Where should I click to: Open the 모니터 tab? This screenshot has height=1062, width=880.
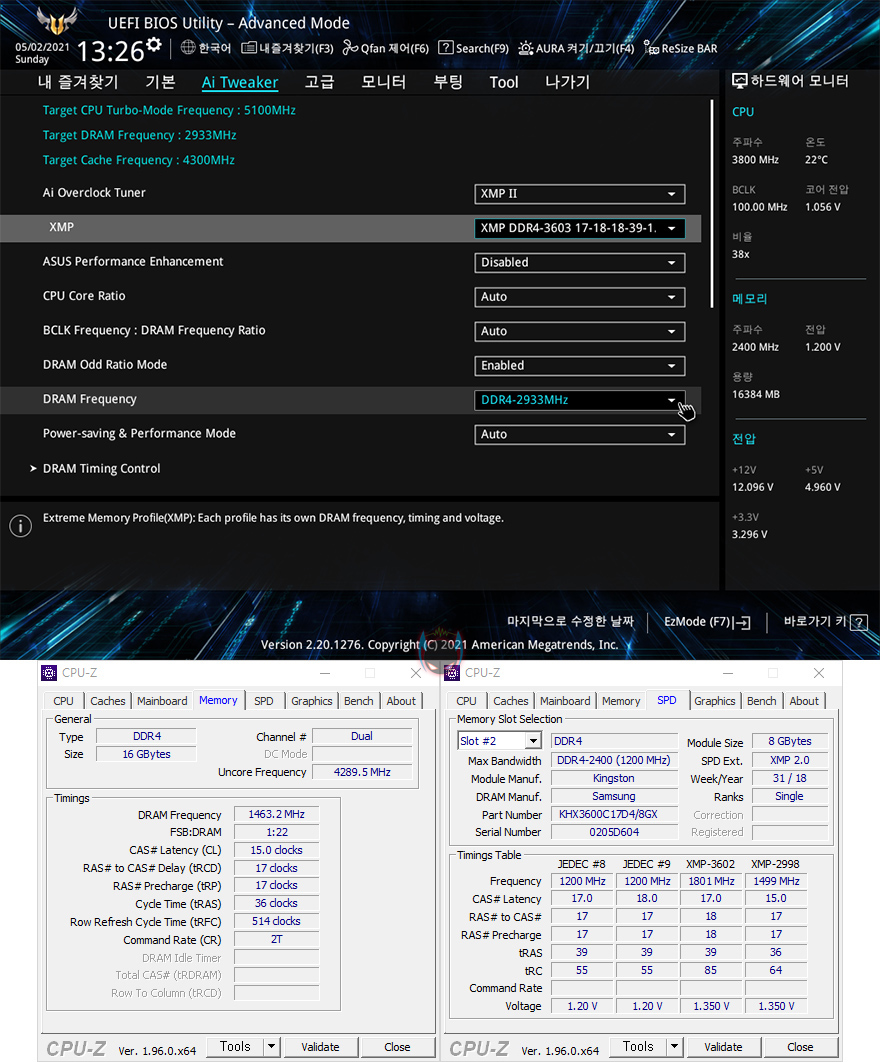pyautogui.click(x=383, y=82)
